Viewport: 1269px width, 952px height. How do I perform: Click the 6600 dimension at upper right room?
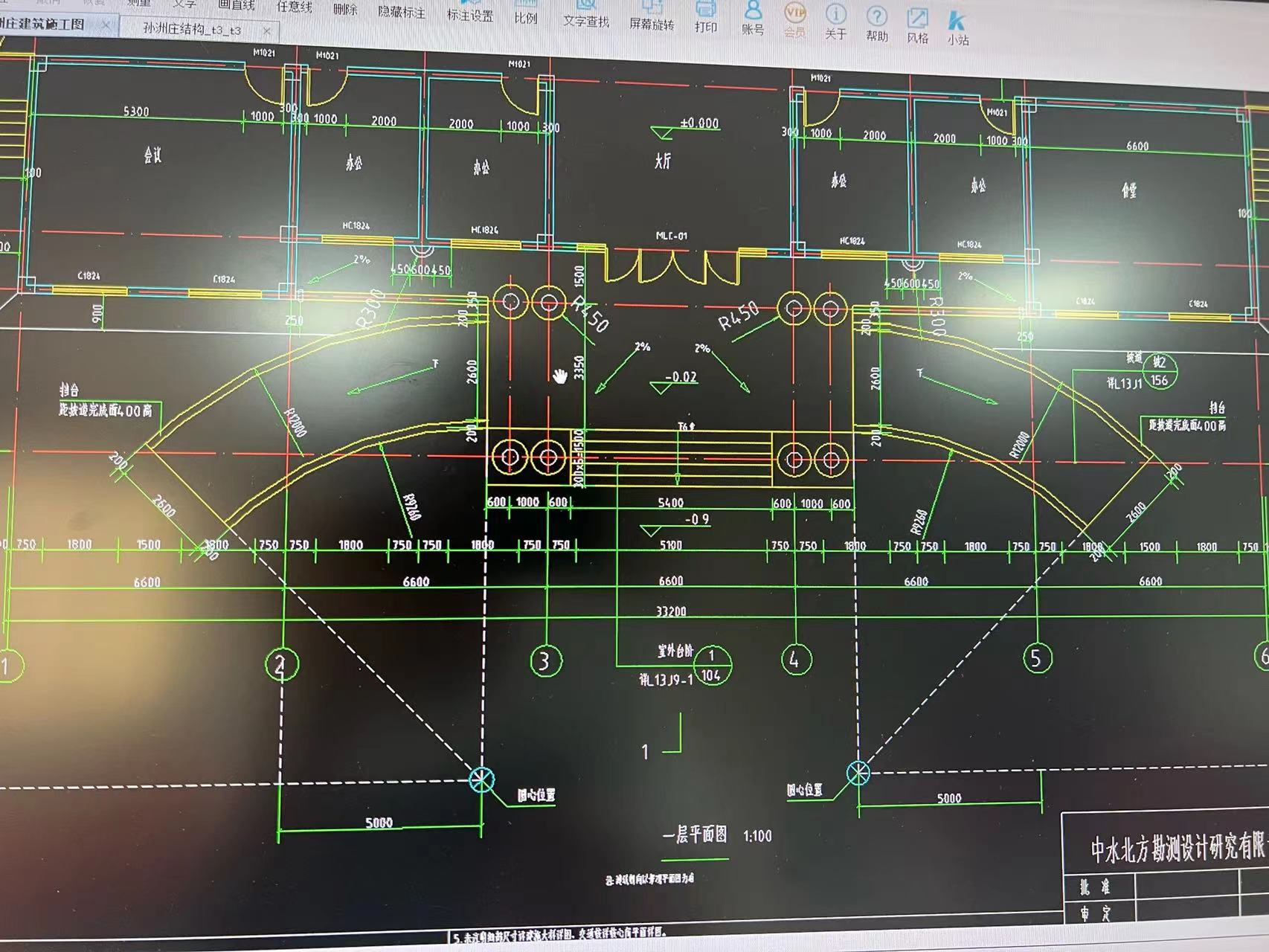tap(1137, 147)
